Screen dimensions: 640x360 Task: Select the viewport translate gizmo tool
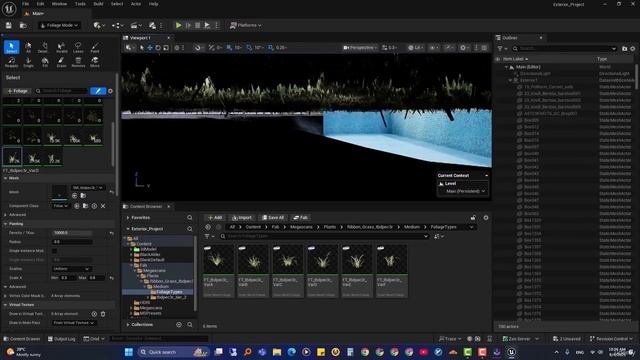pyautogui.click(x=150, y=48)
